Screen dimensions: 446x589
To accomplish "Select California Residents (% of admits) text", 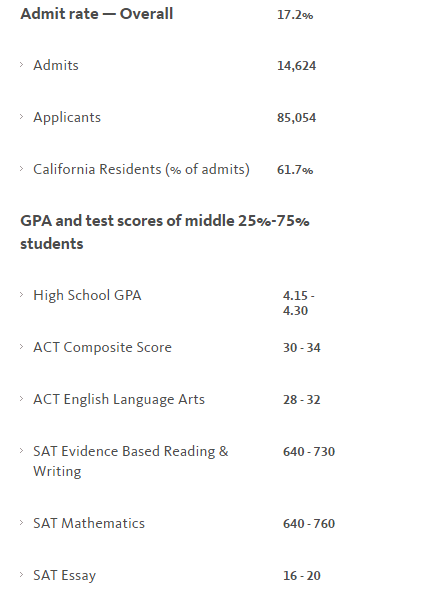I will (x=141, y=169).
